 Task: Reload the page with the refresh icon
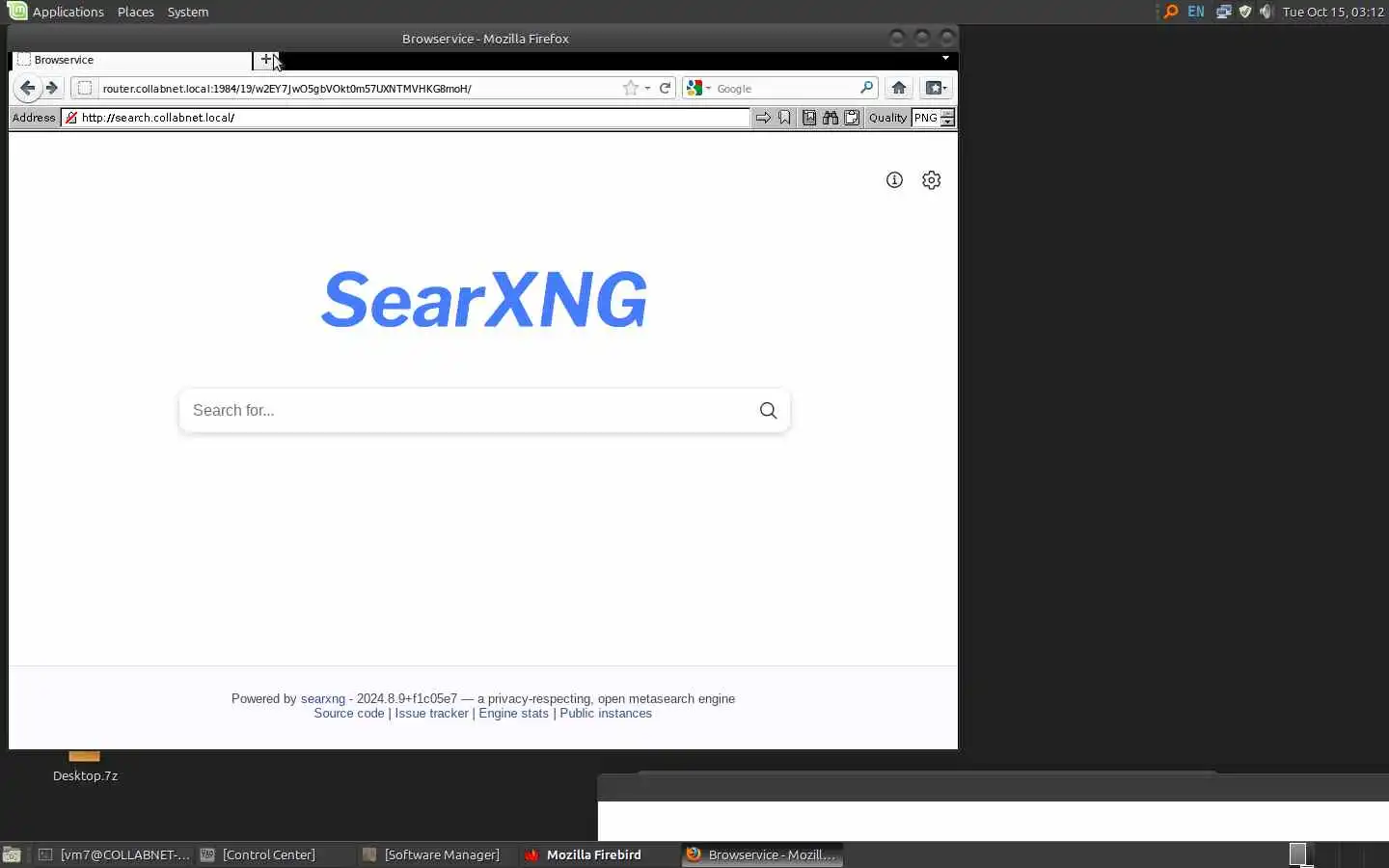point(665,88)
